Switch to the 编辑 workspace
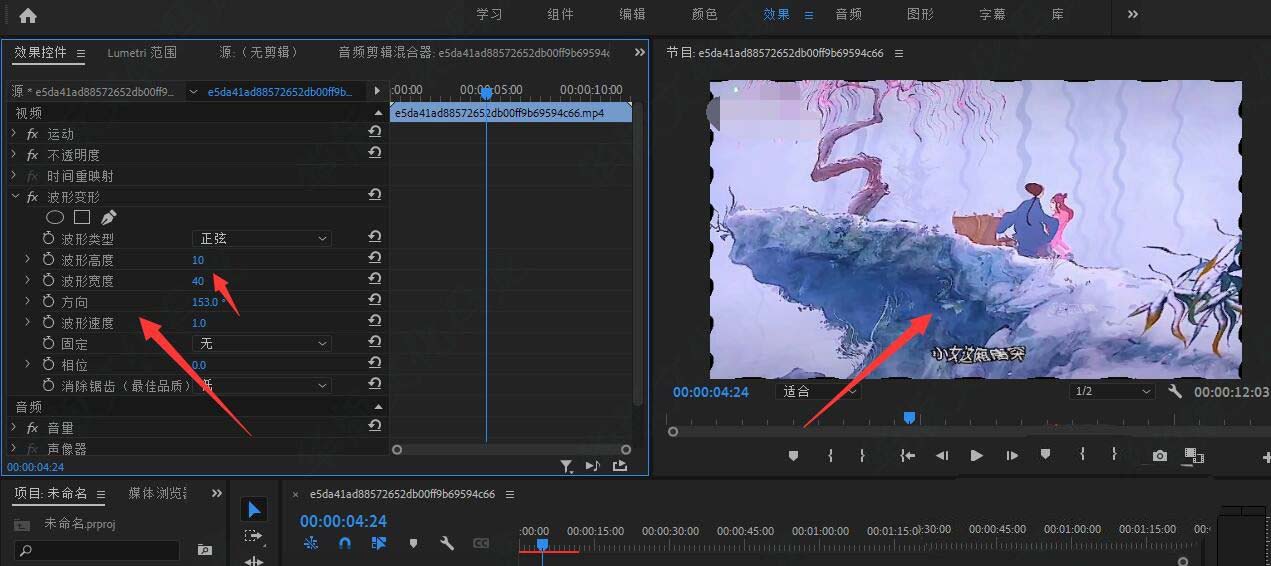This screenshot has height=566, width=1271. [632, 14]
